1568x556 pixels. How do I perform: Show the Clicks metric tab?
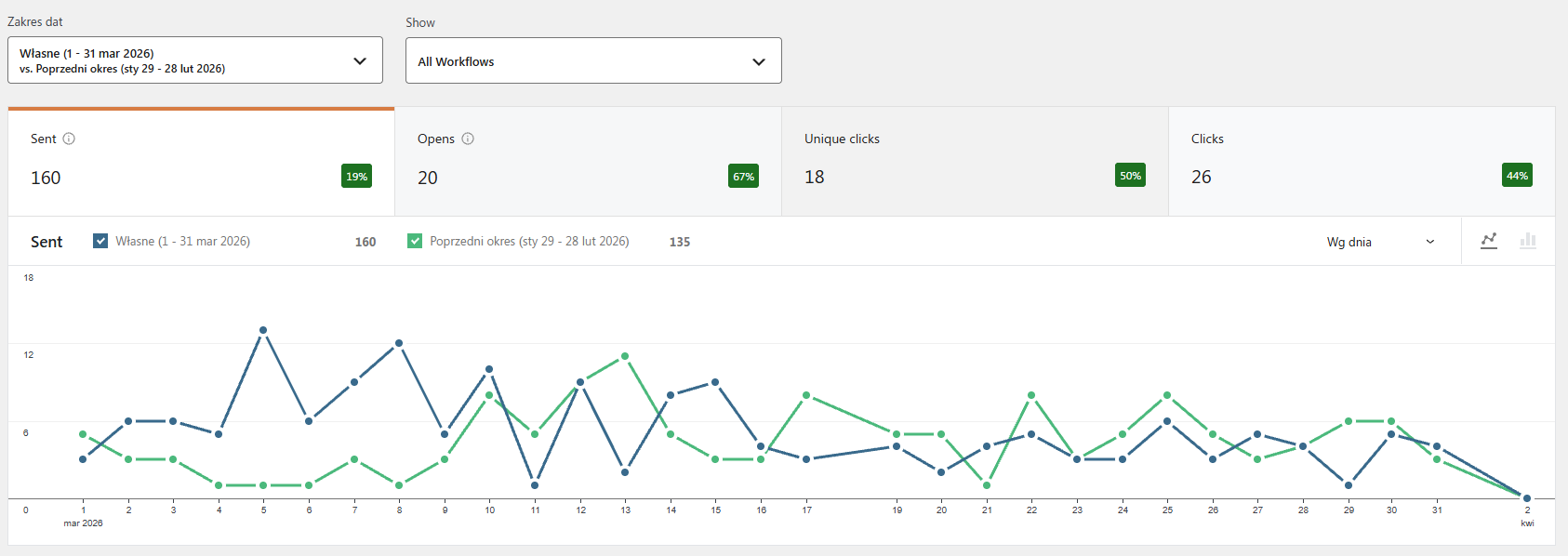tap(1362, 162)
